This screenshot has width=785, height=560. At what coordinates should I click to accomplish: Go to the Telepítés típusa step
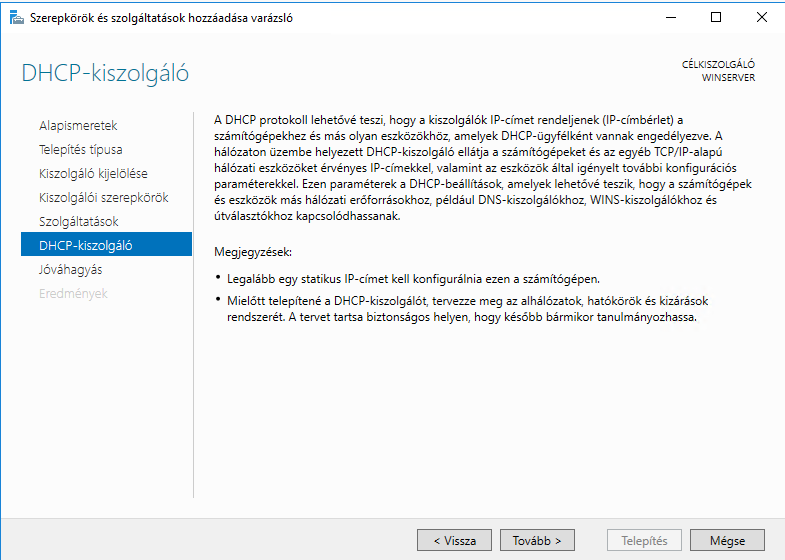[81, 150]
